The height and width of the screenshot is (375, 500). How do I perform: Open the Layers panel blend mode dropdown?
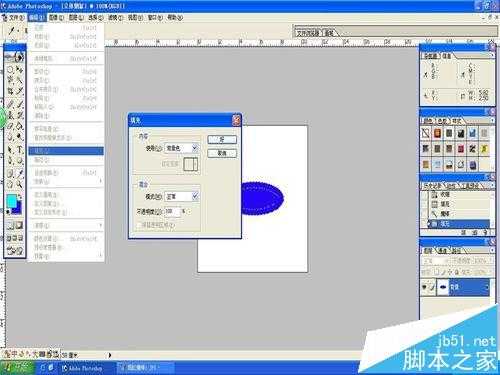tap(434, 261)
